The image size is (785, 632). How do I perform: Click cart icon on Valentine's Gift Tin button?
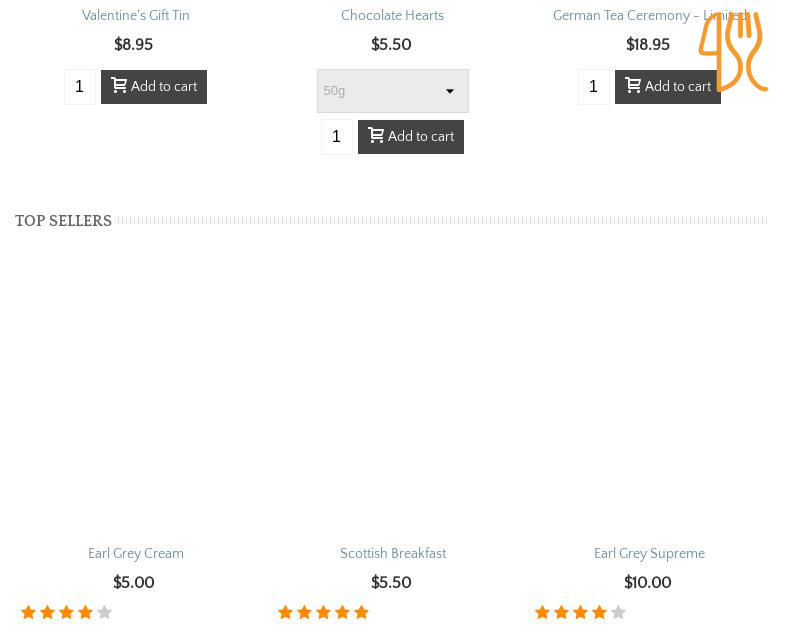pyautogui.click(x=119, y=87)
